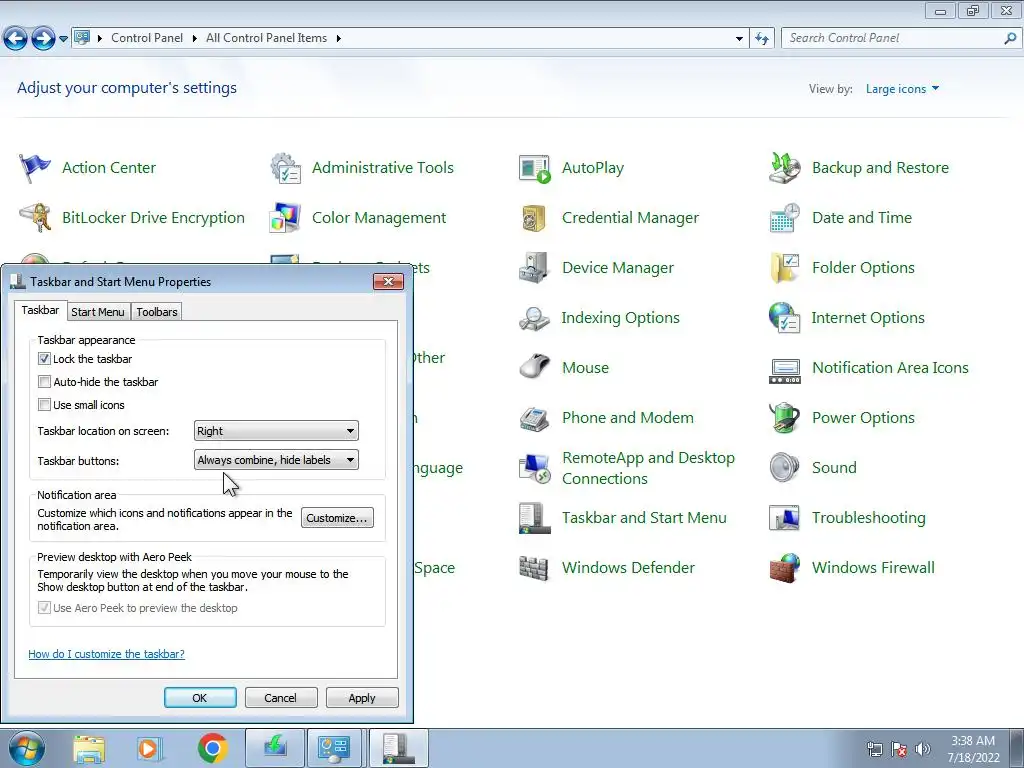Click the Windows Defender wall icon

tap(535, 568)
